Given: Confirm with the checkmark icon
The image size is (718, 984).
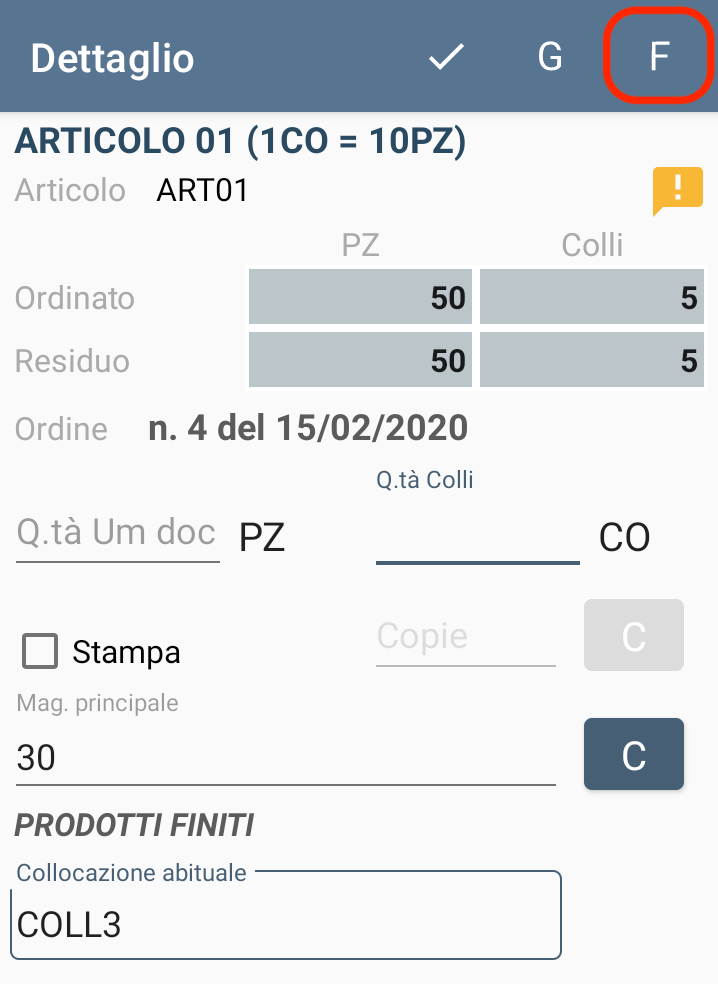Looking at the screenshot, I should [x=446, y=57].
